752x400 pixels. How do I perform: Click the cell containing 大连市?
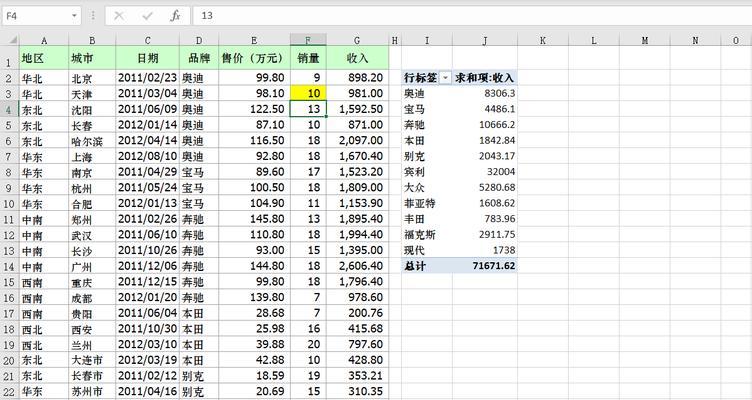(x=92, y=360)
